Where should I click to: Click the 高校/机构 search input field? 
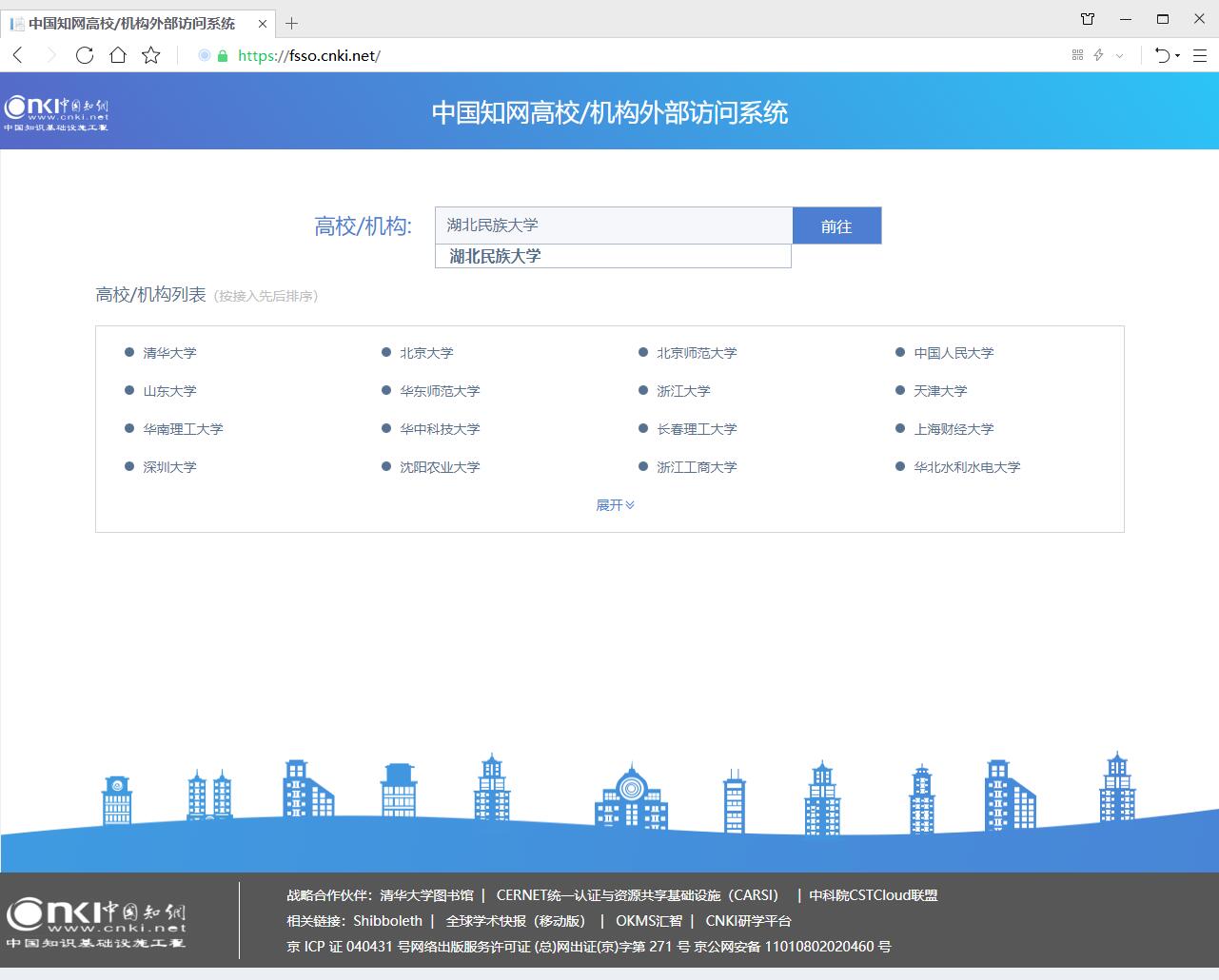coord(614,225)
